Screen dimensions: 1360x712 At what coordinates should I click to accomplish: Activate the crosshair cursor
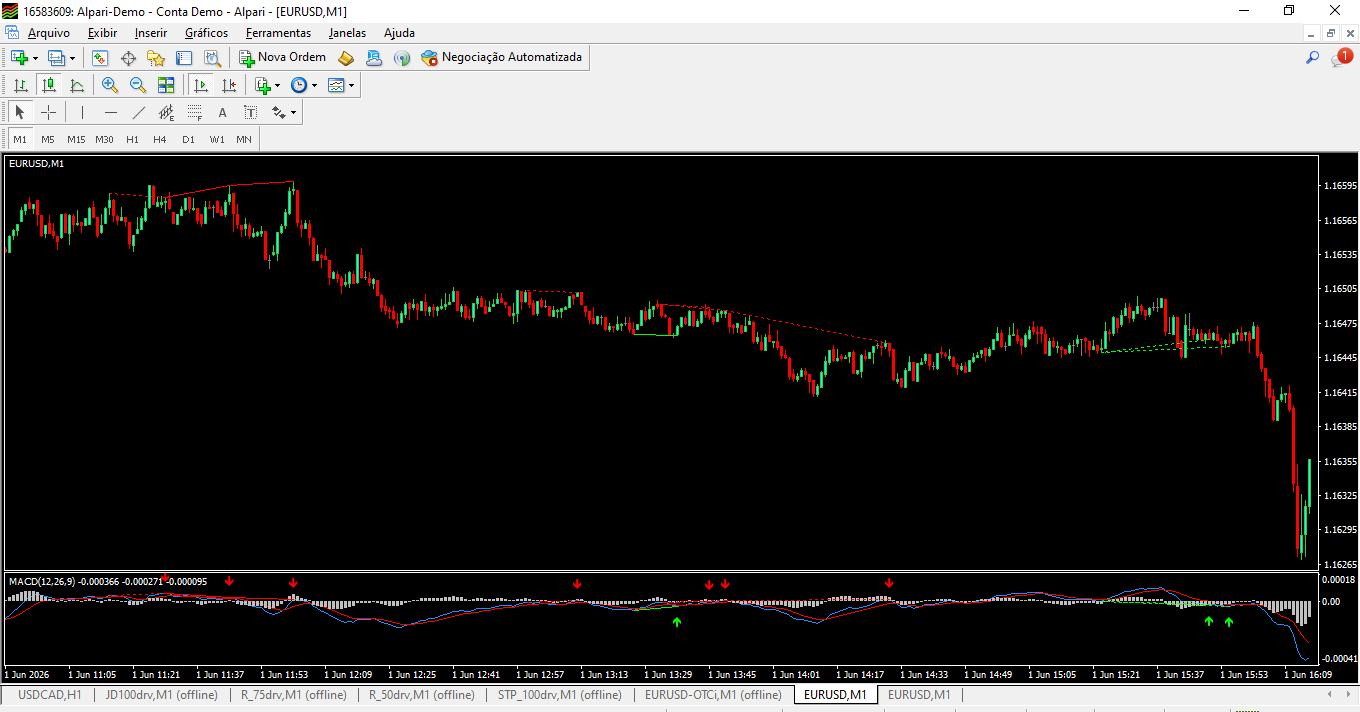48,112
